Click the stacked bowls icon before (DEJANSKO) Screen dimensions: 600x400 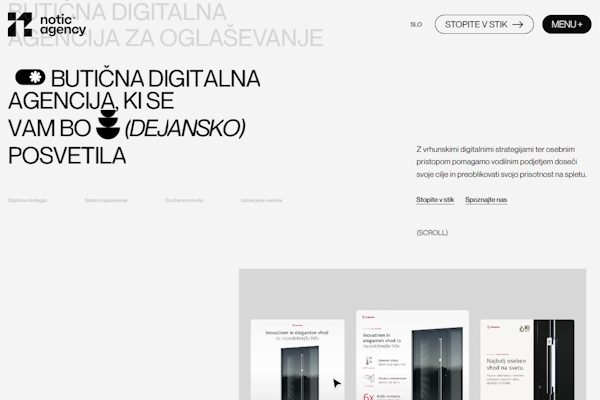106,128
